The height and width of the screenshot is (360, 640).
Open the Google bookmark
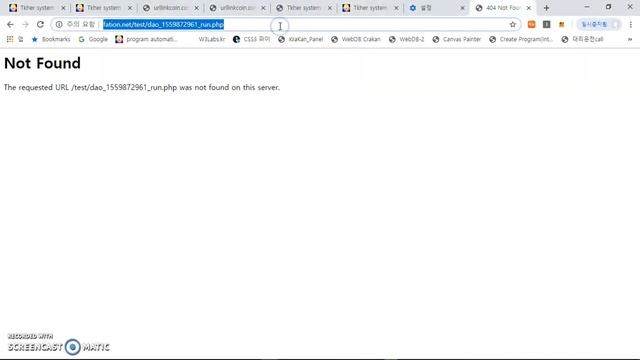tap(93, 39)
